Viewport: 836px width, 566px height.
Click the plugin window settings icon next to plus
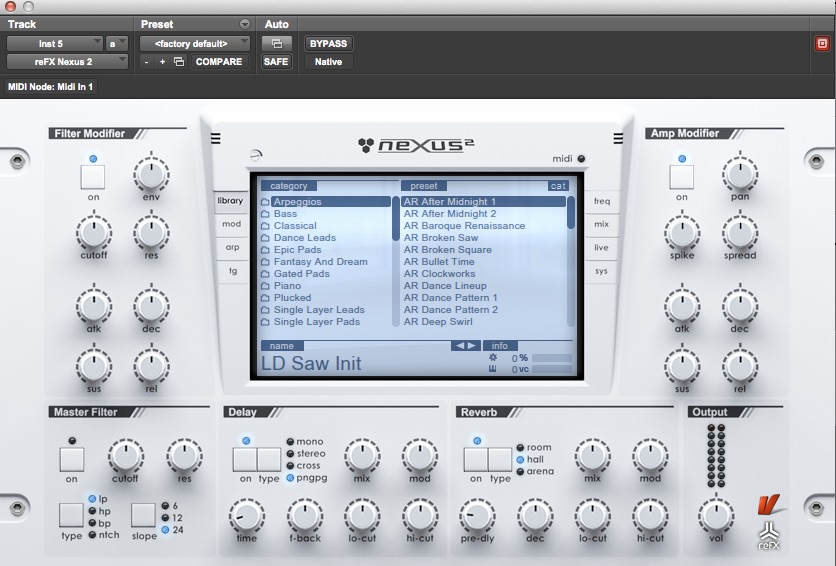point(179,62)
